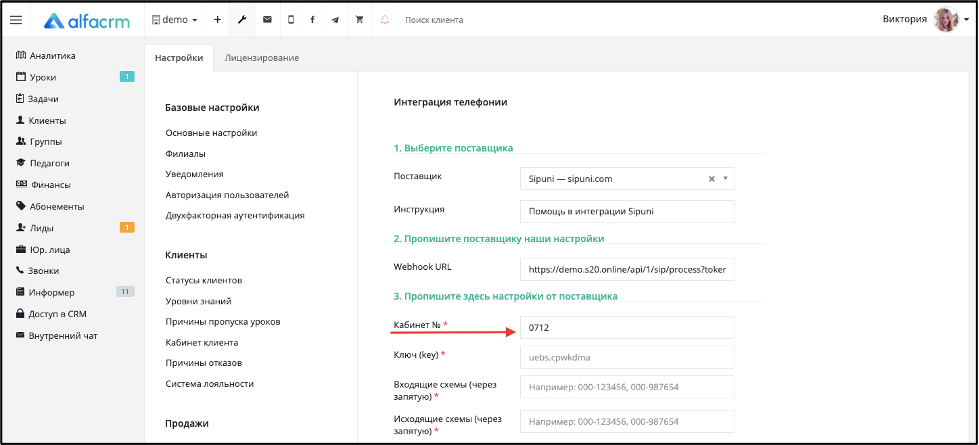The image size is (979, 445).
Task: Open the envelope mail icon
Action: pyautogui.click(x=267, y=20)
